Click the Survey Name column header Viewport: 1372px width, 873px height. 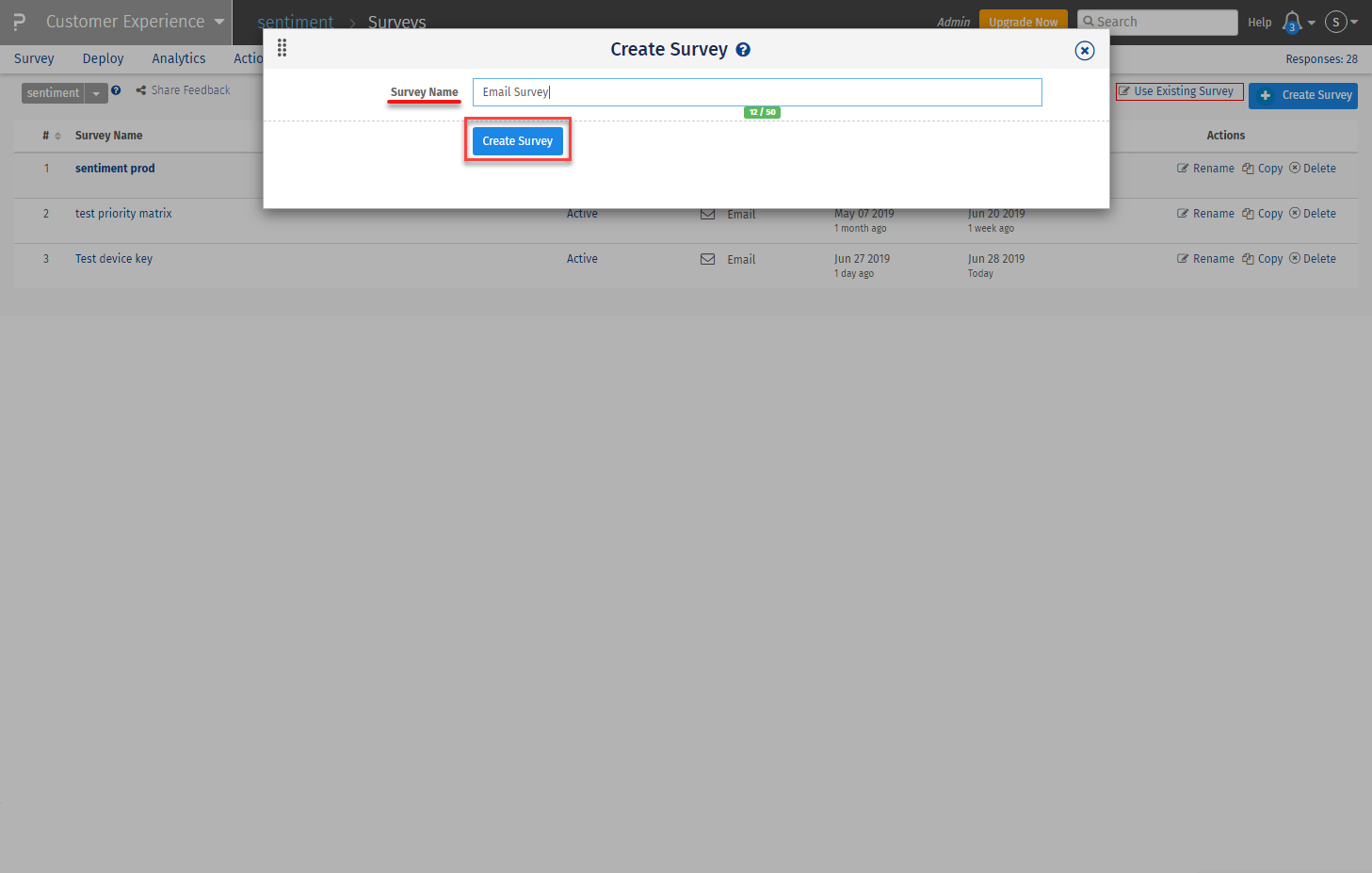click(108, 136)
